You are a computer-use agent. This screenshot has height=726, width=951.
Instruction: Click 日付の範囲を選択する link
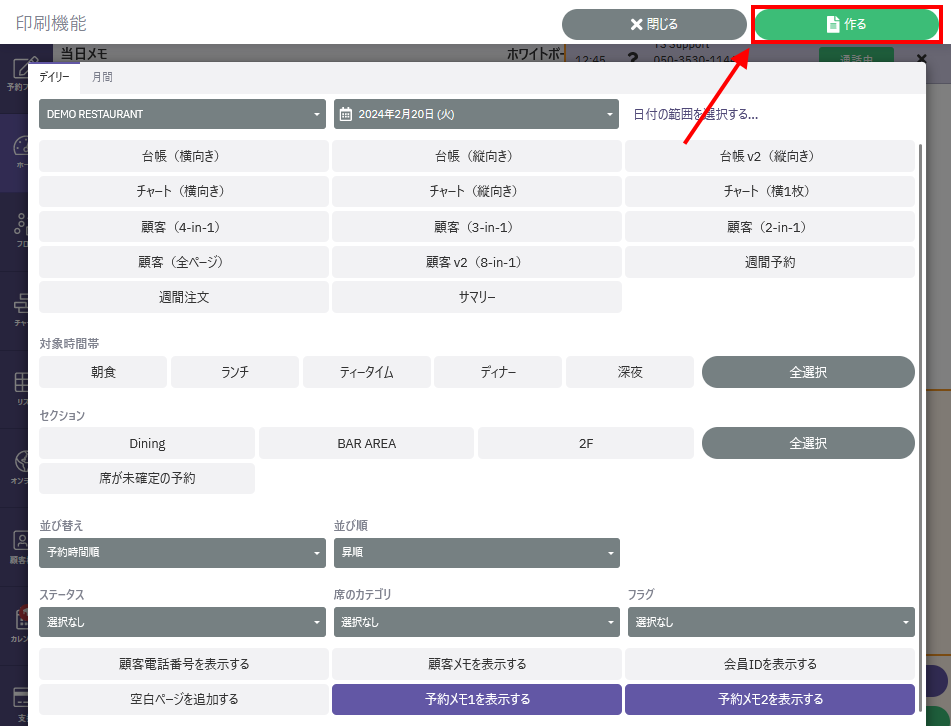coord(695,114)
